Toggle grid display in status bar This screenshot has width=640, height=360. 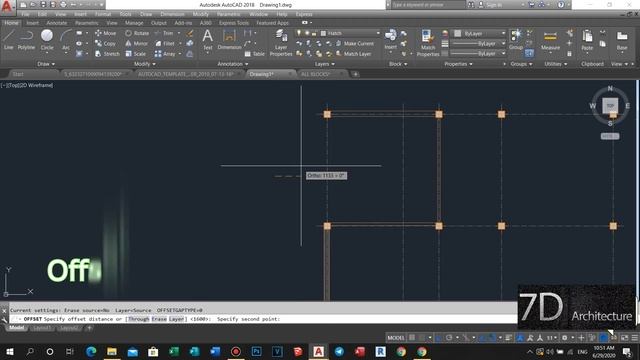pos(412,338)
